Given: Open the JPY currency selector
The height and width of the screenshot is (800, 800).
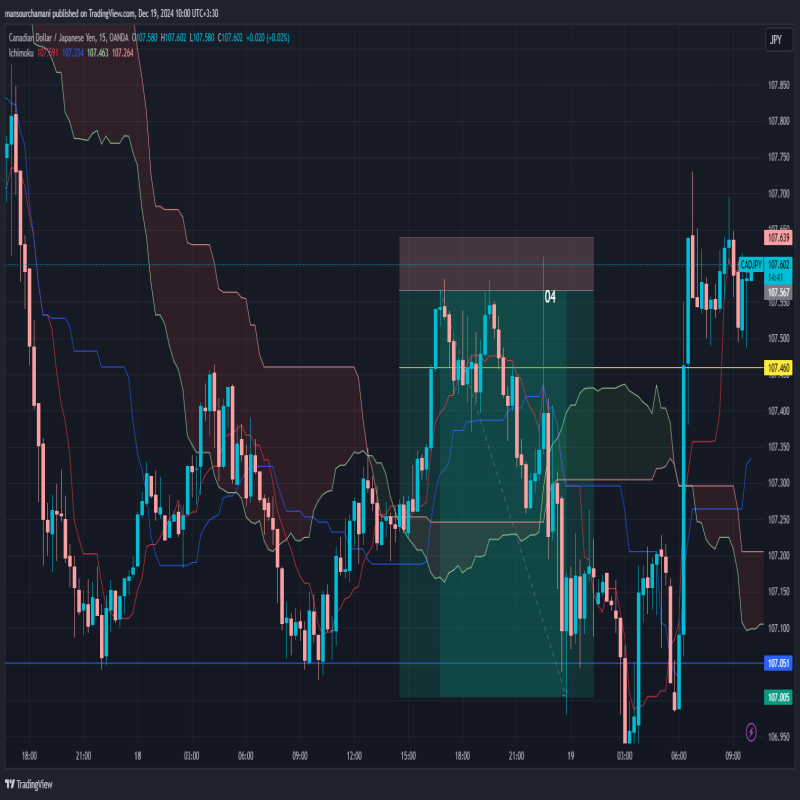Looking at the screenshot, I should [775, 39].
